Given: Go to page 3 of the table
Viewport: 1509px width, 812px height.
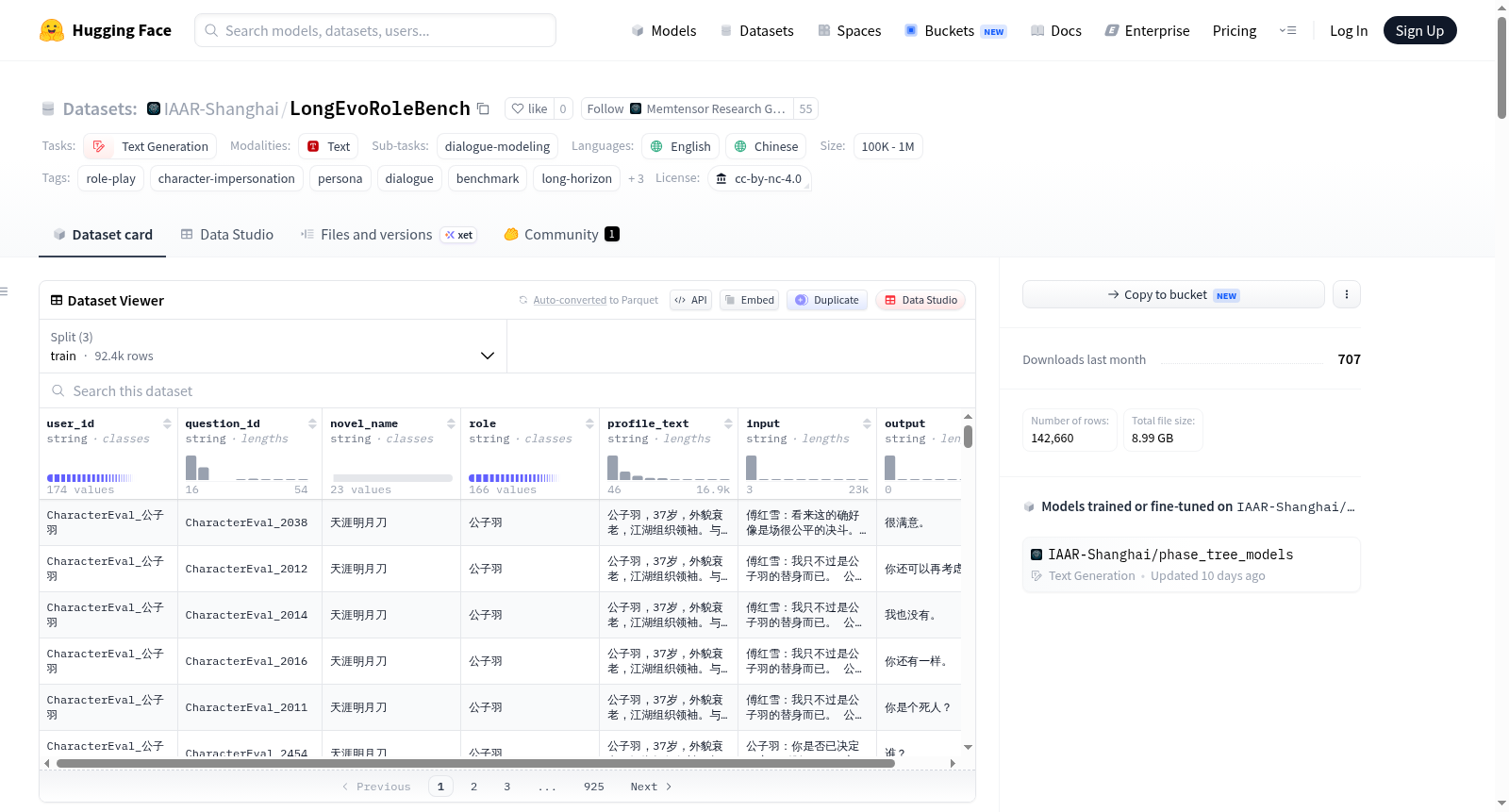Looking at the screenshot, I should coord(506,787).
